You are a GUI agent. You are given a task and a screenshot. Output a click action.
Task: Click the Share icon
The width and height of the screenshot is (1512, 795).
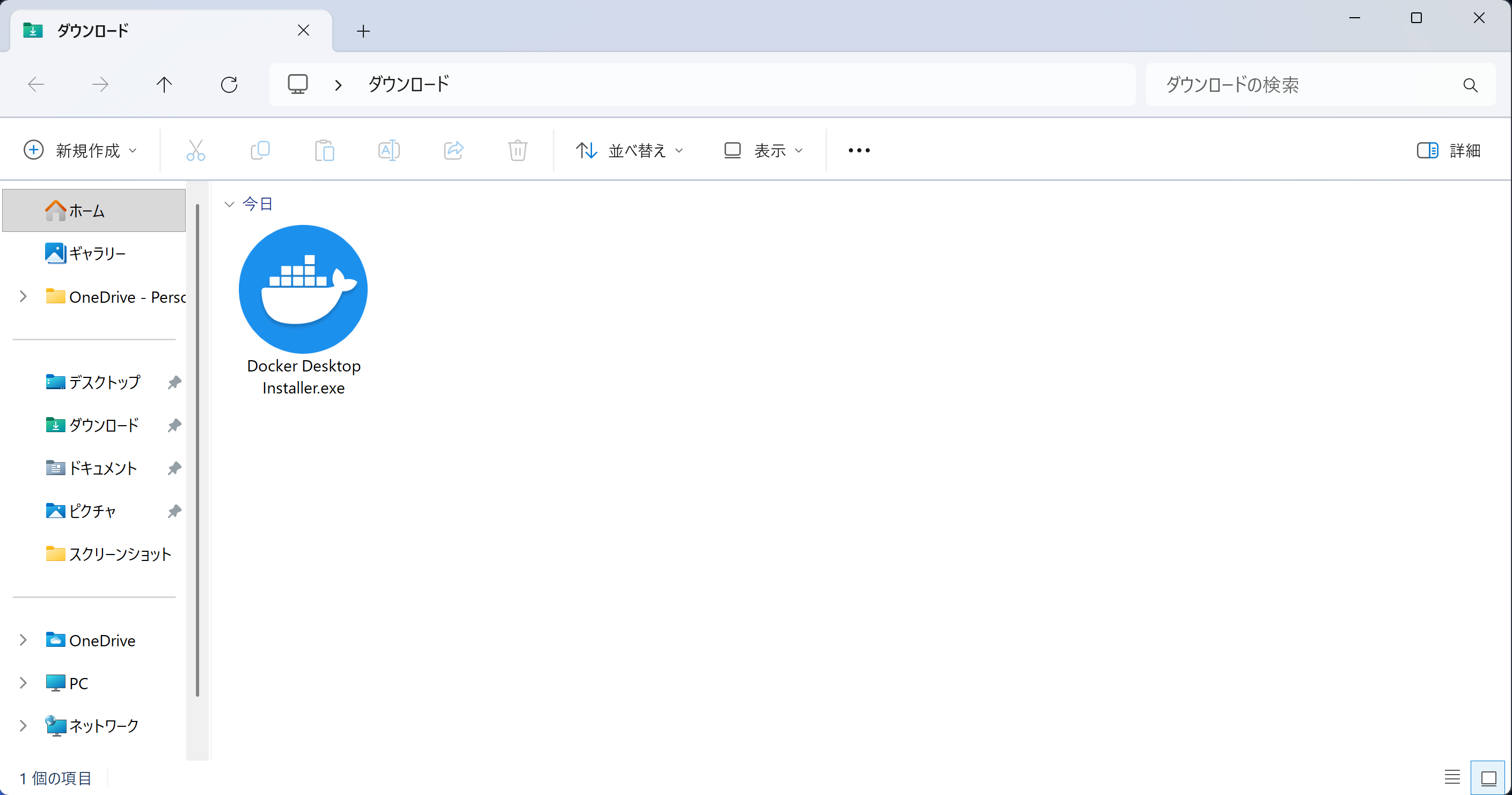point(453,150)
